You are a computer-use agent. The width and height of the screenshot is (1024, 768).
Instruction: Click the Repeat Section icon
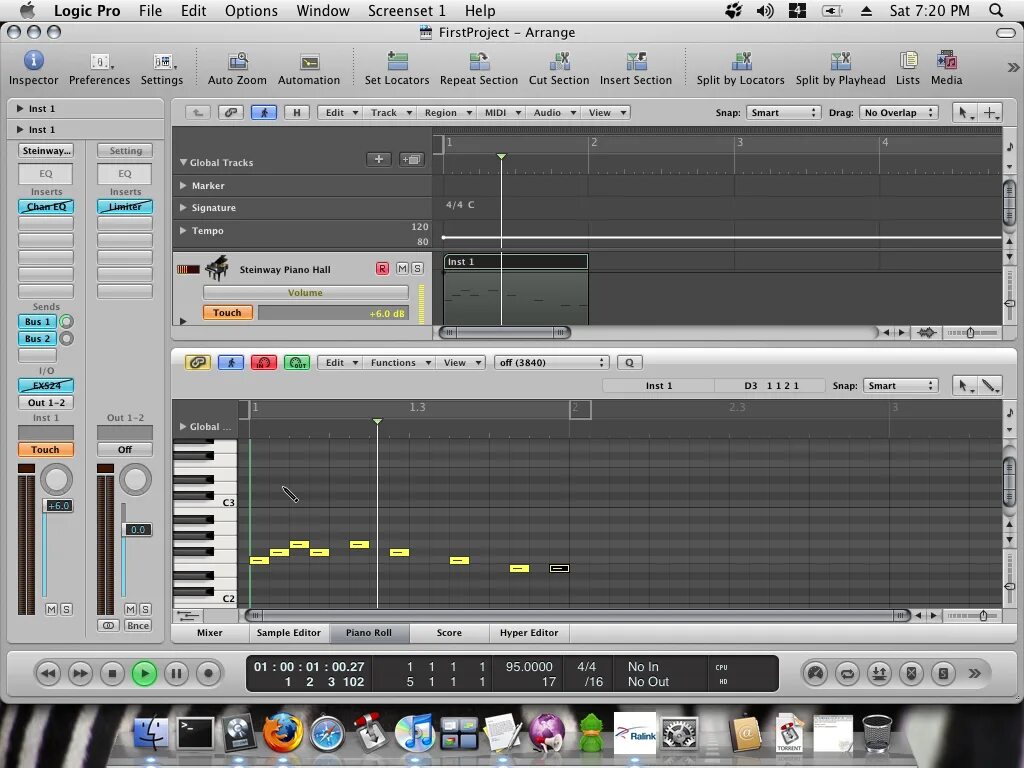[x=479, y=61]
